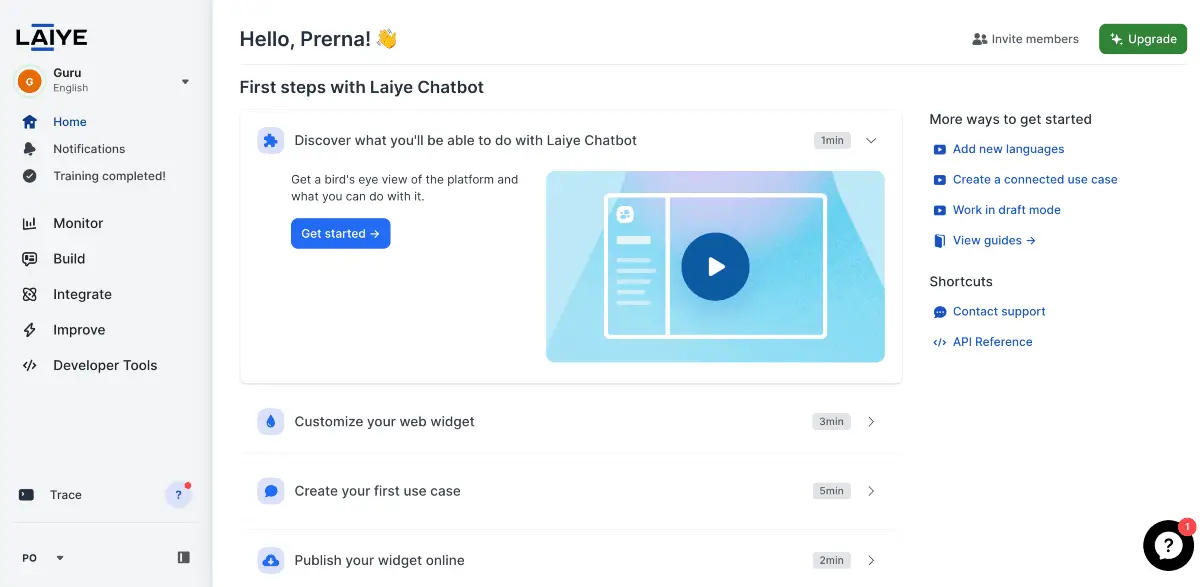Open the Monitor section icon

click(30, 224)
